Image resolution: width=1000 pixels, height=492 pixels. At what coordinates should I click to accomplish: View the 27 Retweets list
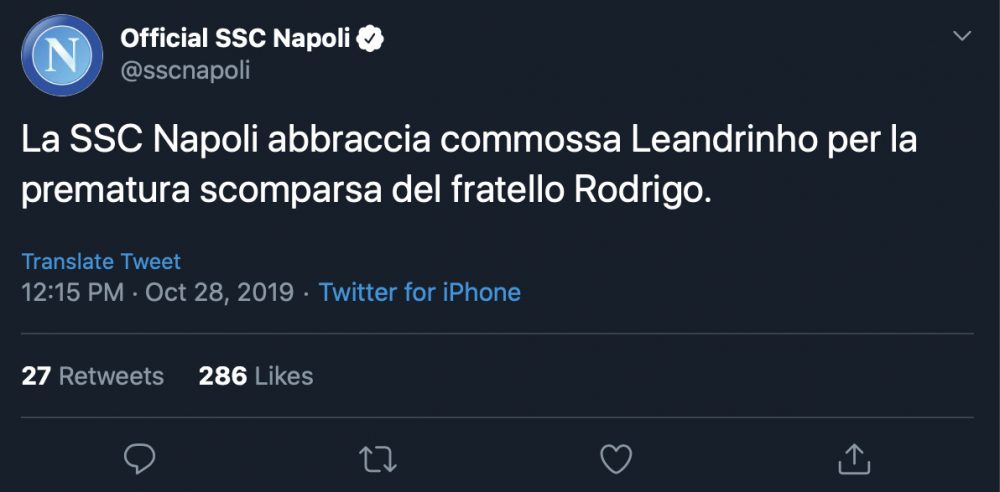[x=93, y=376]
